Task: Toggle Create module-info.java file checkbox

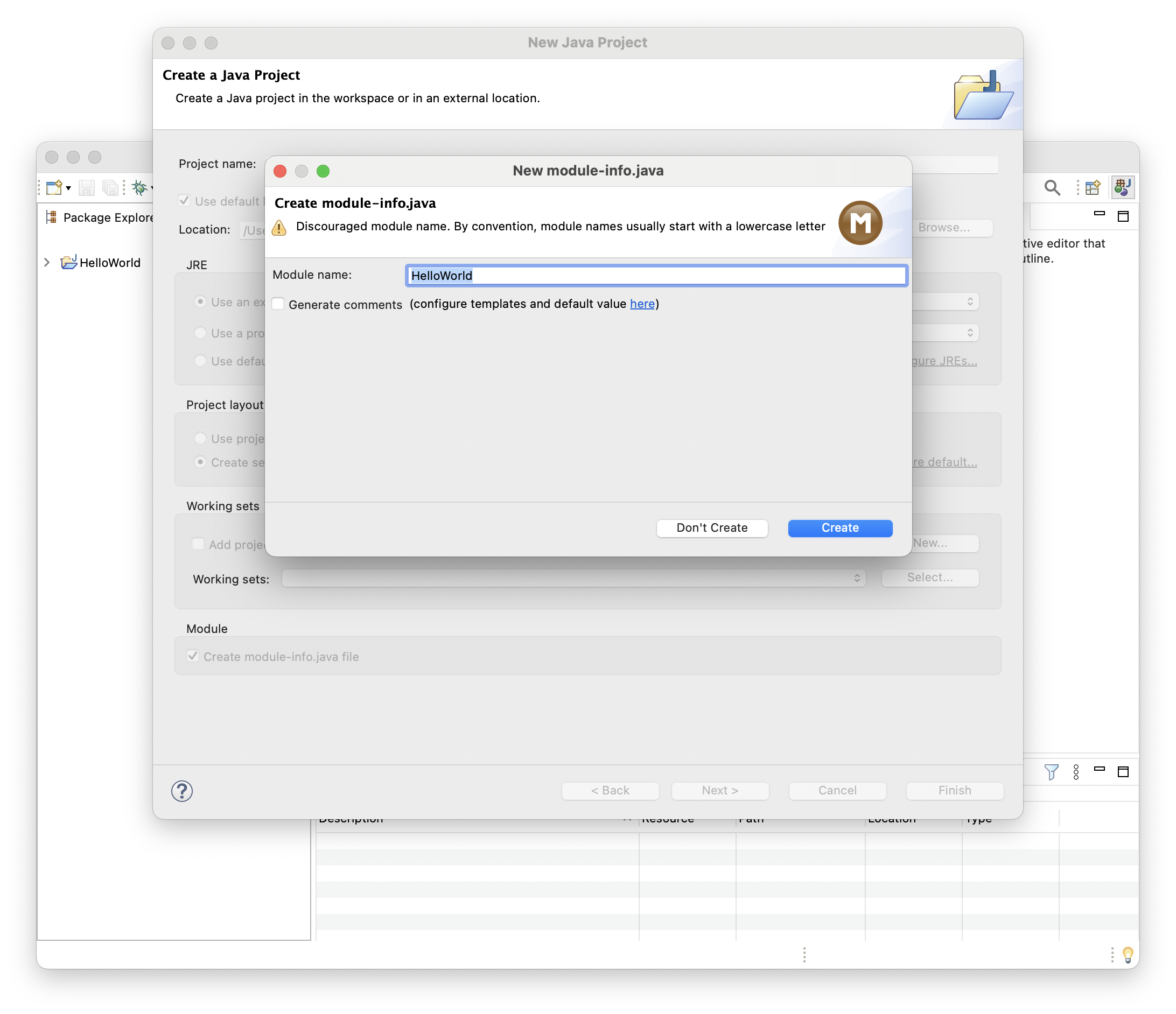Action: click(x=193, y=656)
